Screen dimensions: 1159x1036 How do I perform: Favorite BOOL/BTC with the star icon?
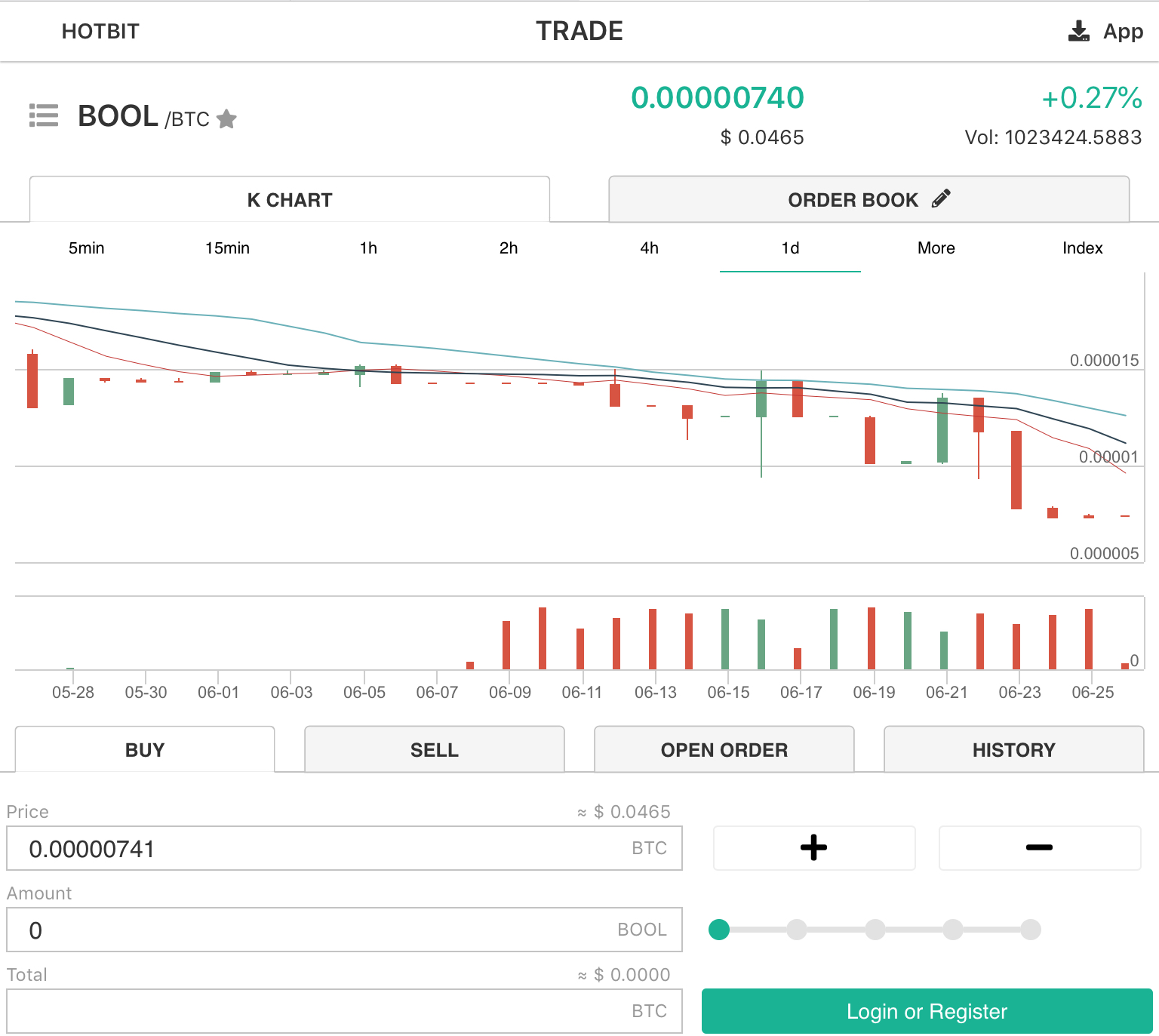pos(226,119)
